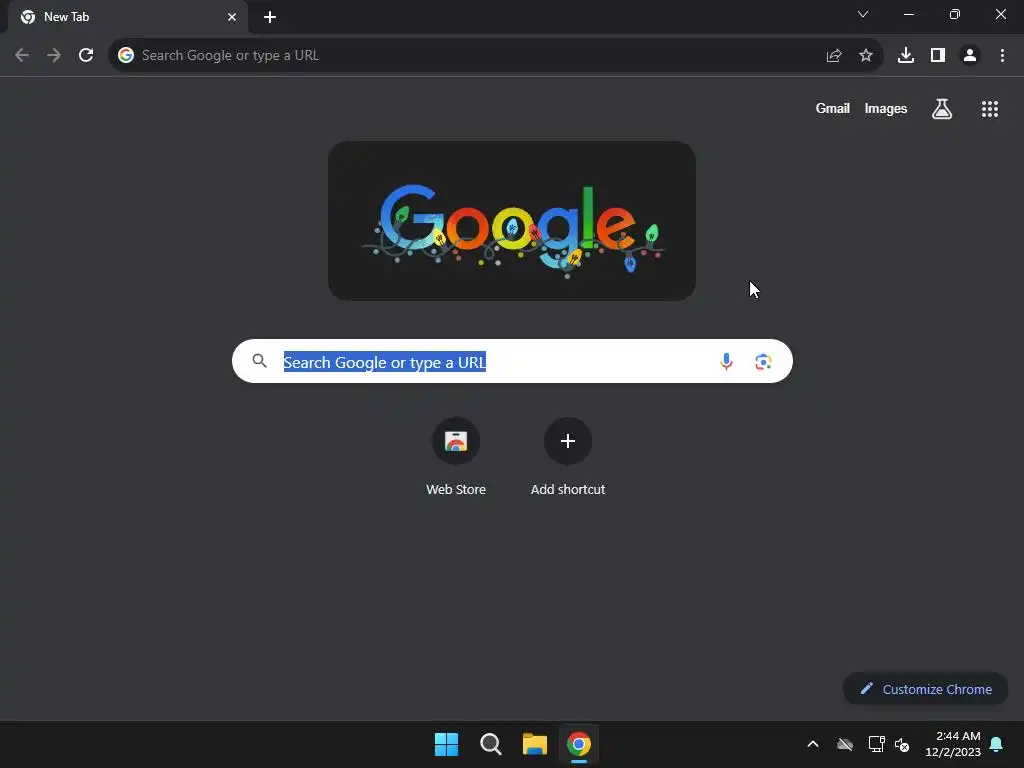Open the Web Store shortcut
The height and width of the screenshot is (768, 1024).
[456, 441]
